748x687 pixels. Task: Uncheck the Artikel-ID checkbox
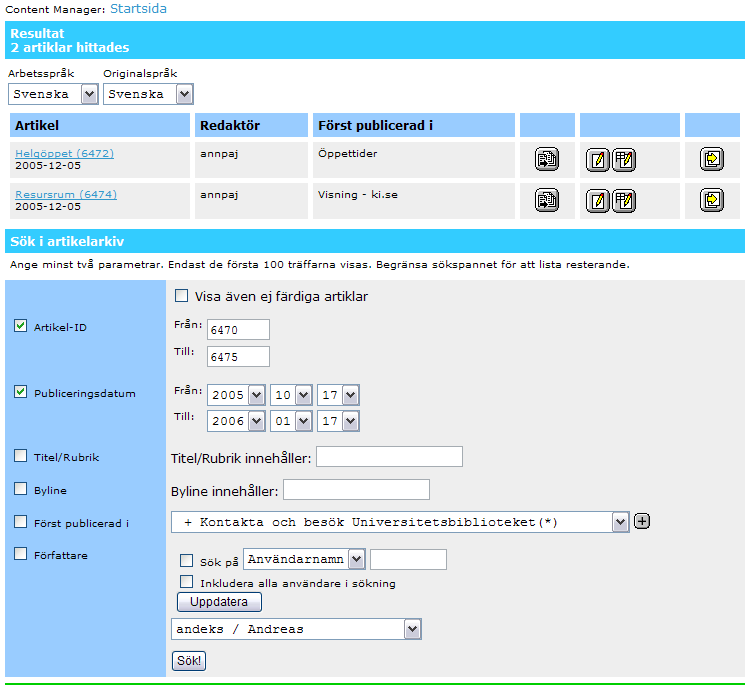[21, 326]
